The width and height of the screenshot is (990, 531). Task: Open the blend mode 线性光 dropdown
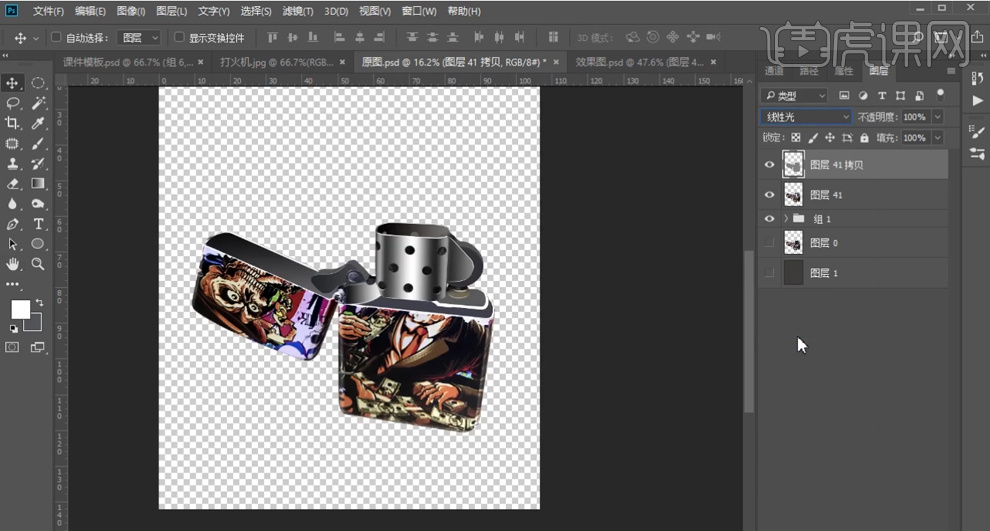click(x=806, y=117)
